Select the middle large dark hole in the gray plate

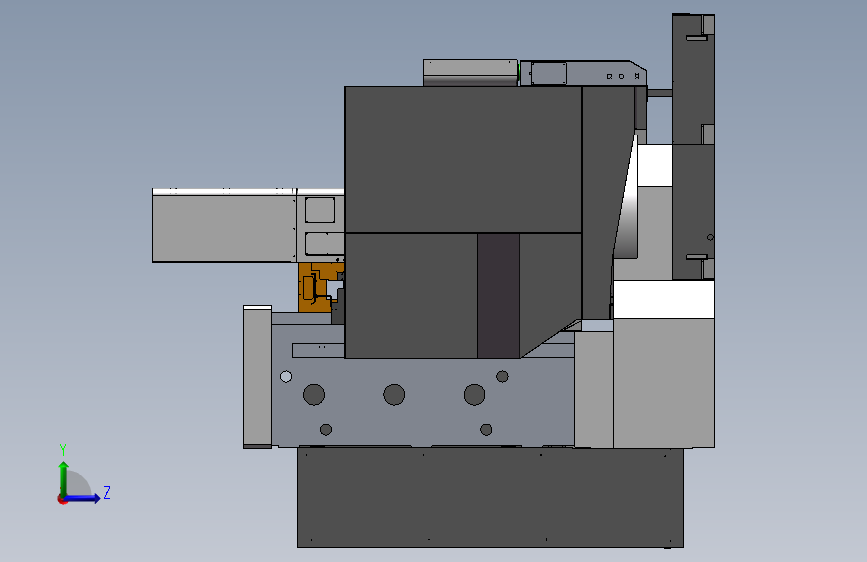coord(394,394)
